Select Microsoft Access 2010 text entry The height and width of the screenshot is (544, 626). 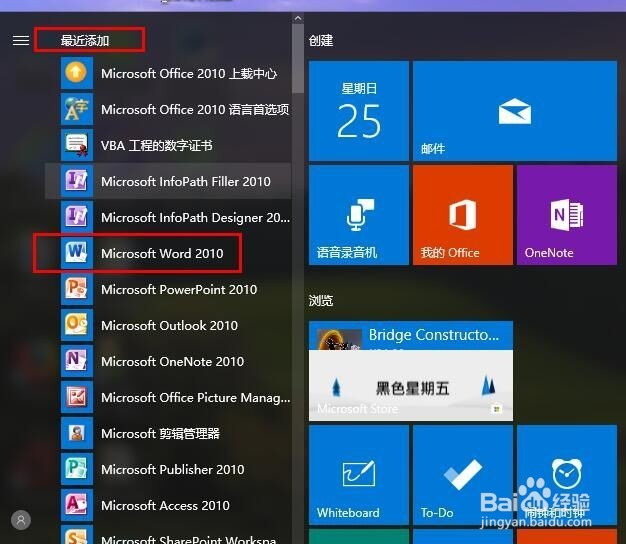[165, 505]
